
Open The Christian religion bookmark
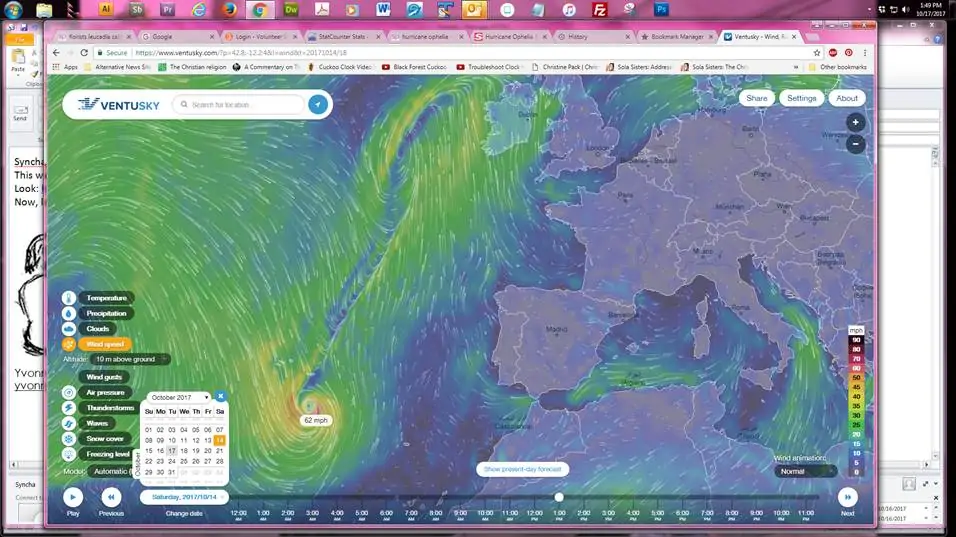(192, 67)
